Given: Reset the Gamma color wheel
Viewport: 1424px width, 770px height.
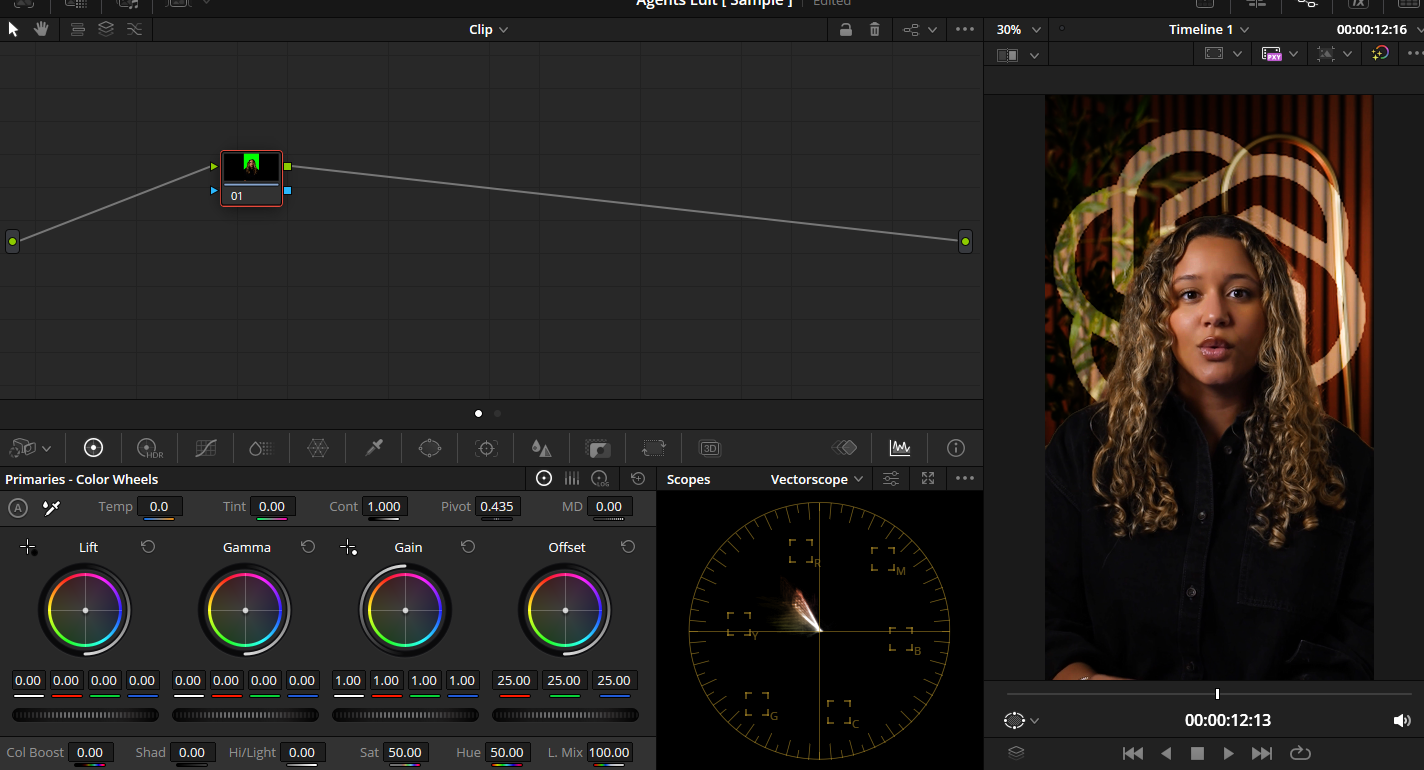Looking at the screenshot, I should pyautogui.click(x=308, y=547).
